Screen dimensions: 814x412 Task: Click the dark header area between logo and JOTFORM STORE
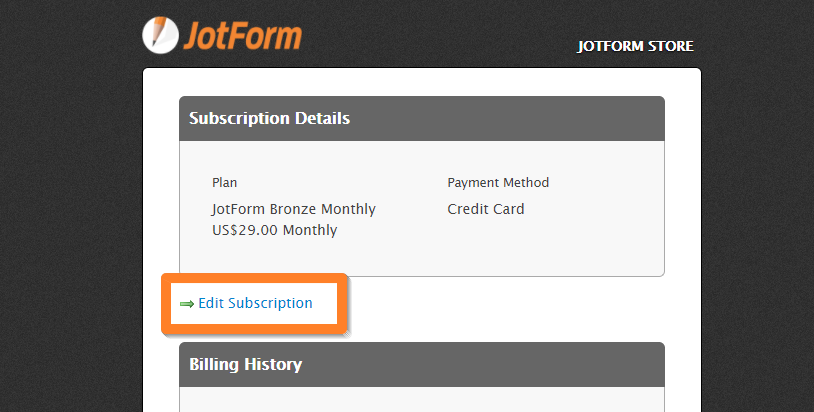click(440, 40)
